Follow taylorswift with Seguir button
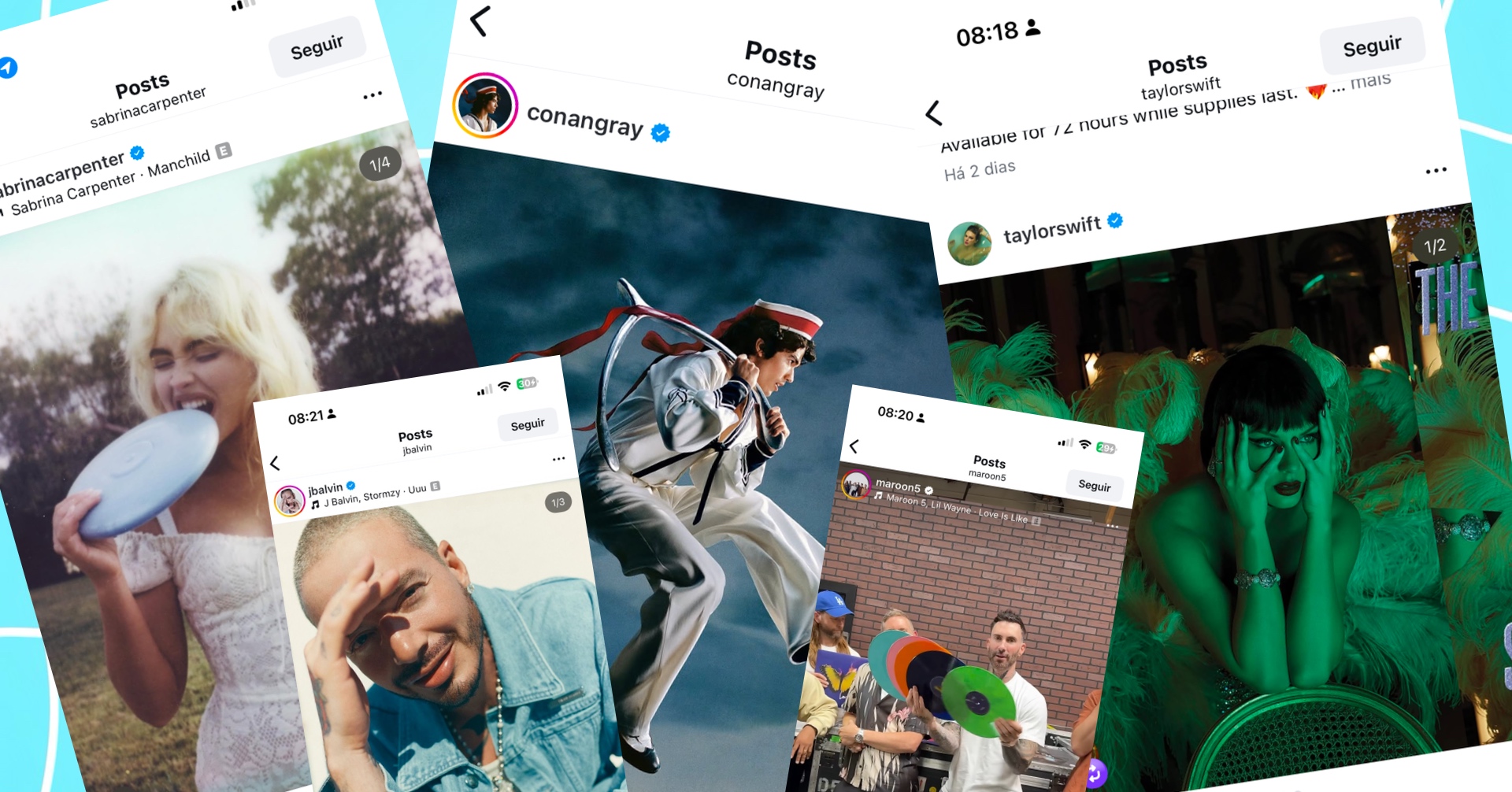The height and width of the screenshot is (792, 1512). pyautogui.click(x=1373, y=46)
